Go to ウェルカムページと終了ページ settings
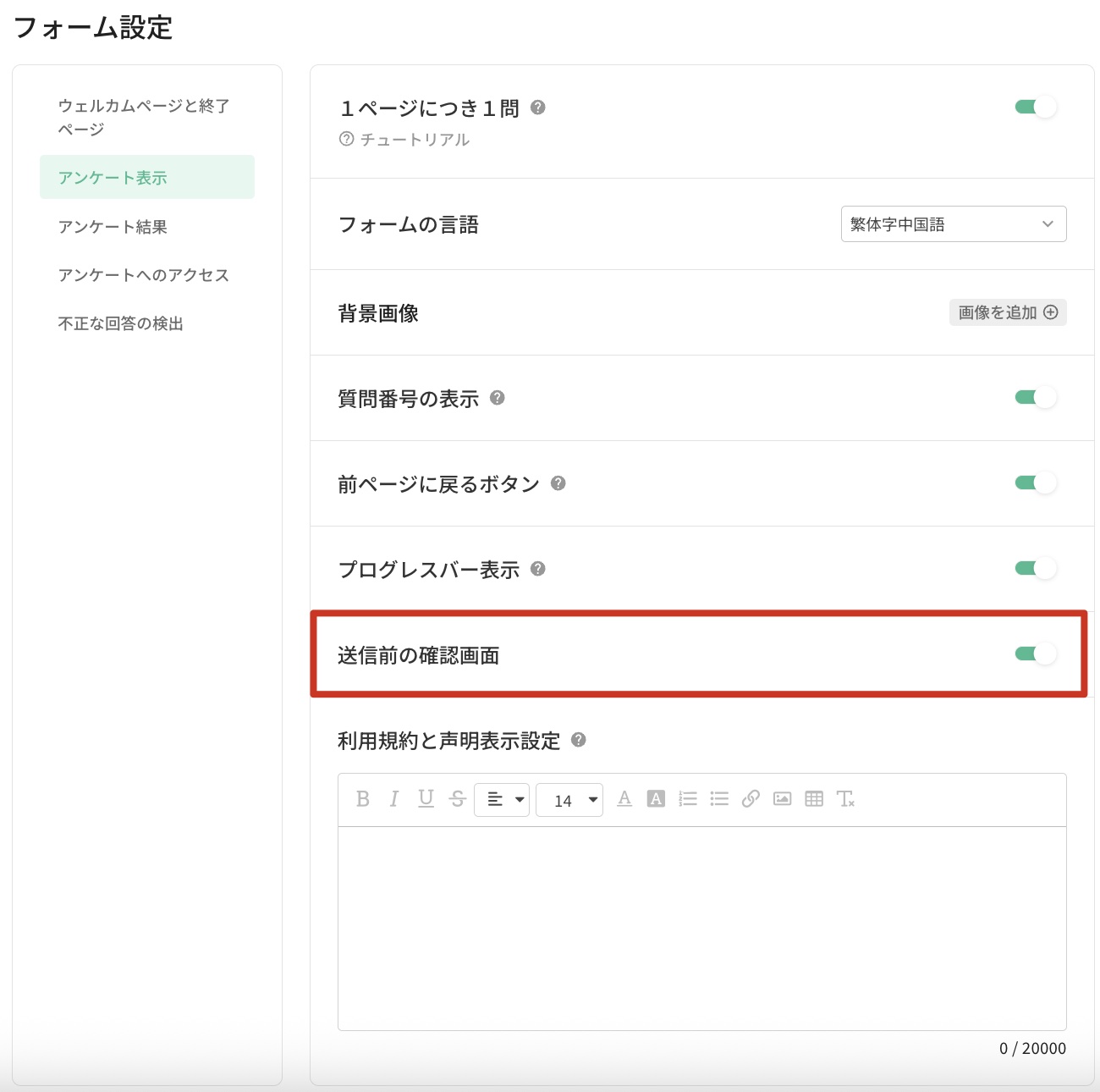Screen dimensions: 1100x1092 (147, 118)
